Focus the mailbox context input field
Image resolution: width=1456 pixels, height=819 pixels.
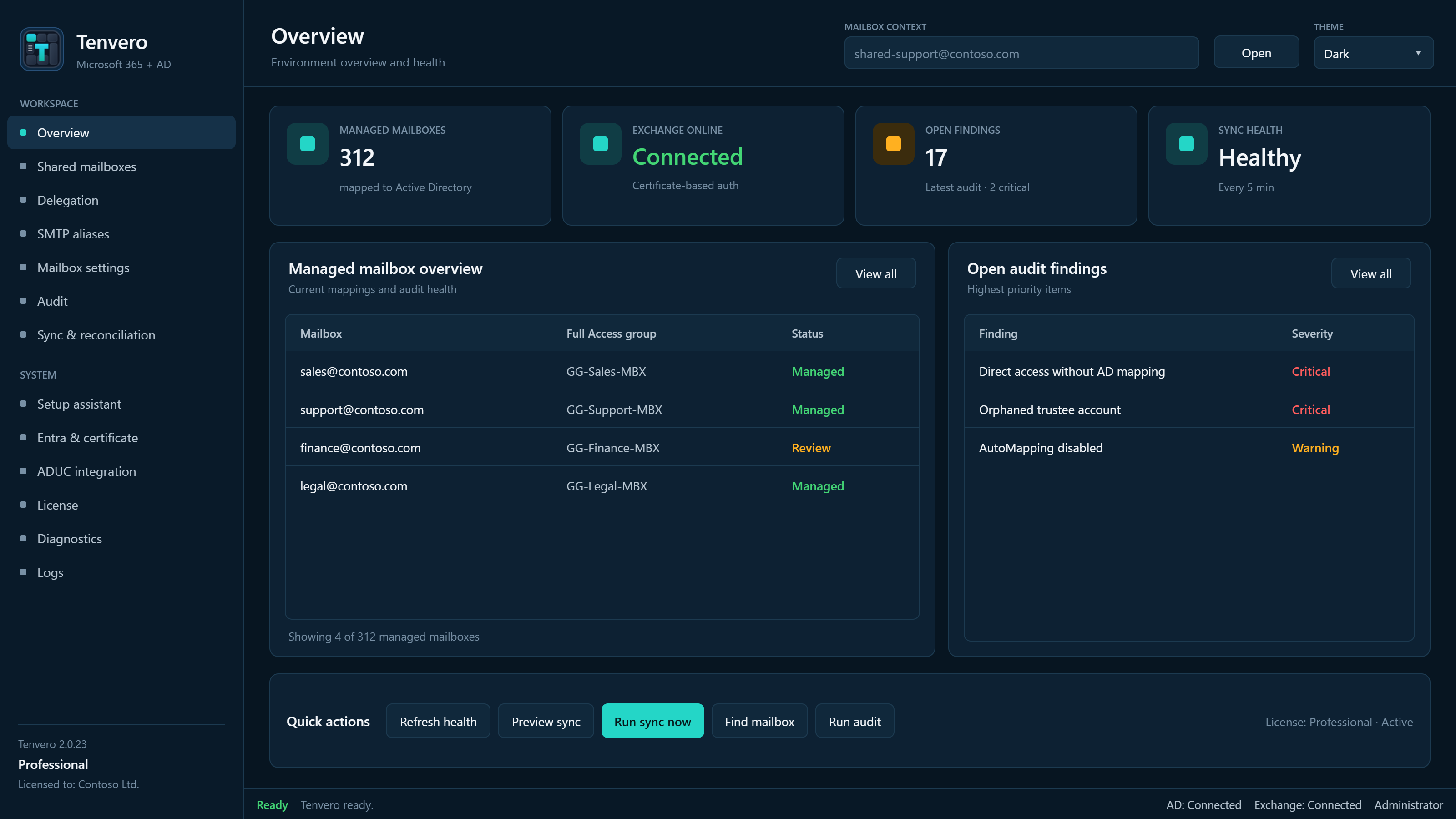1021,53
